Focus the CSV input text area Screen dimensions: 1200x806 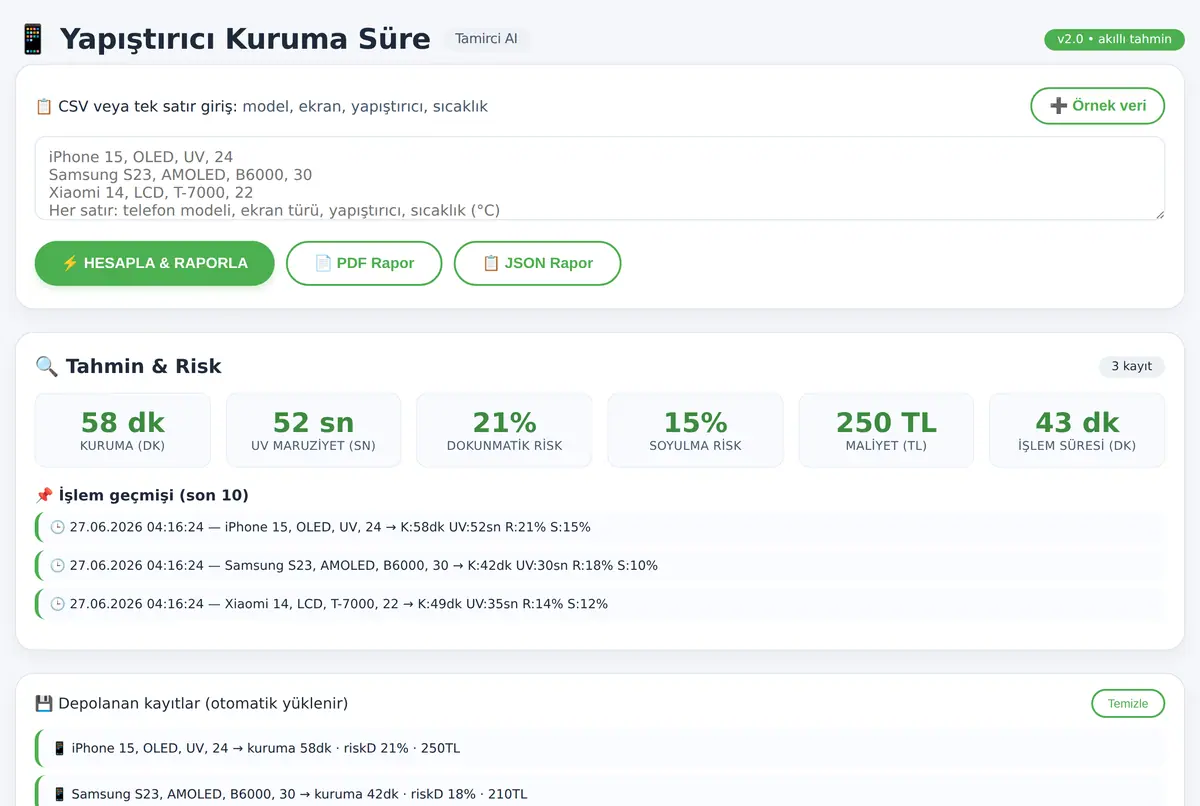600,178
